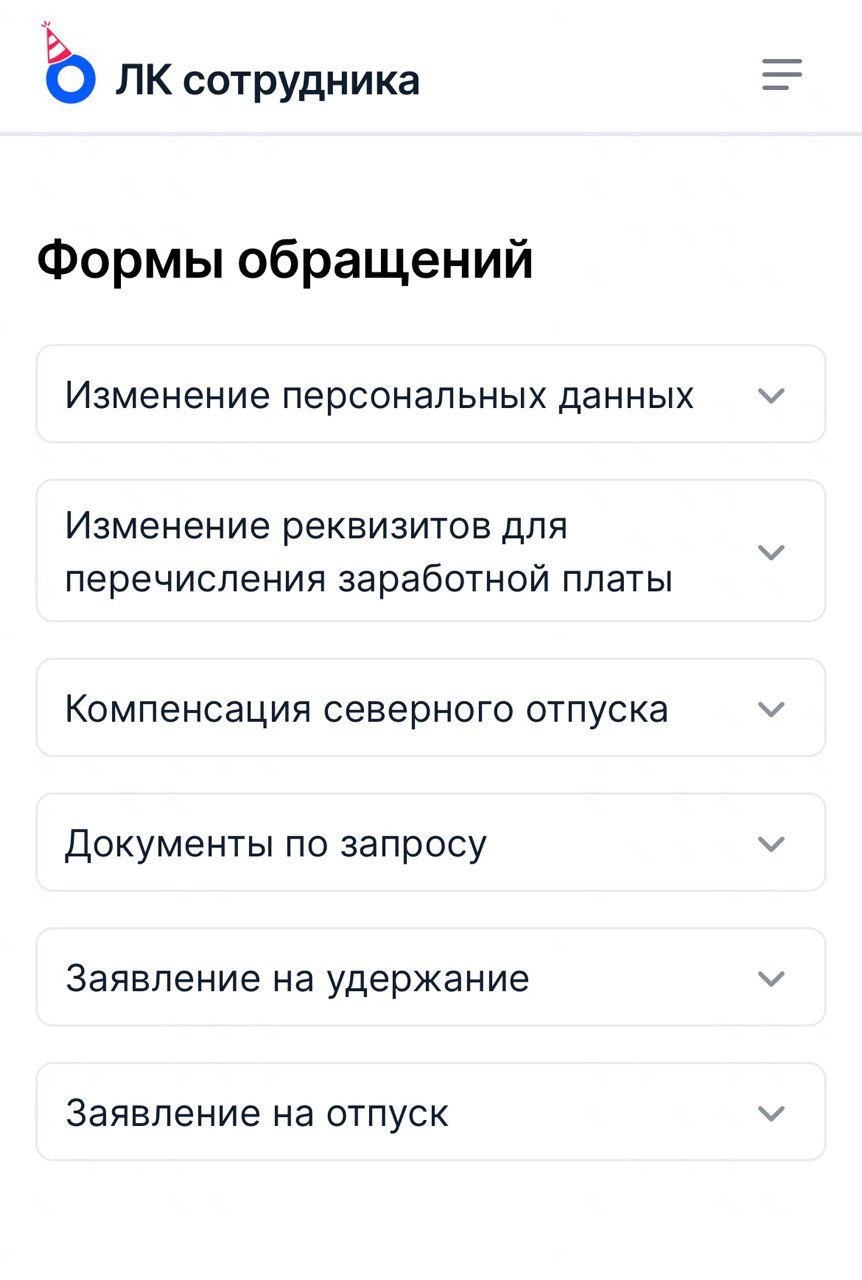Image resolution: width=862 pixels, height=1280 pixels.
Task: Expand the 'Заявление на удержание' form
Action: [430, 977]
